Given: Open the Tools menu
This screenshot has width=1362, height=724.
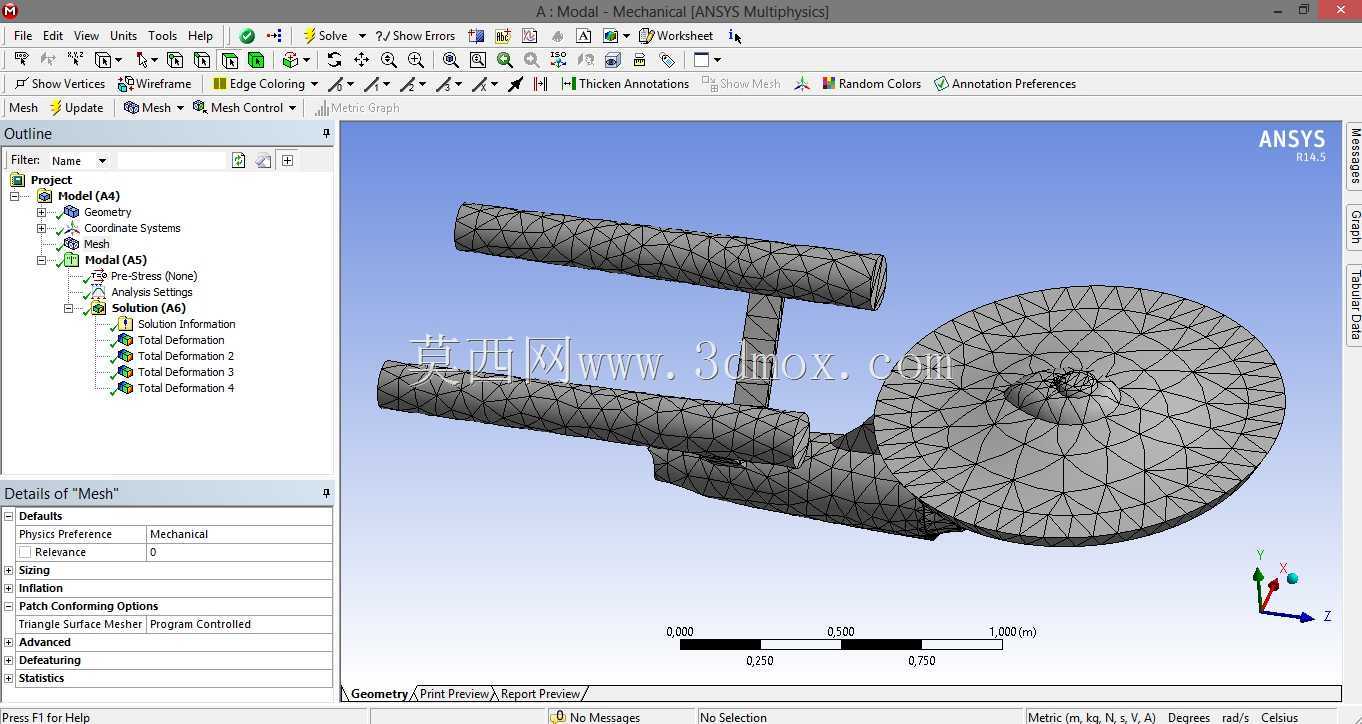Looking at the screenshot, I should 162,36.
